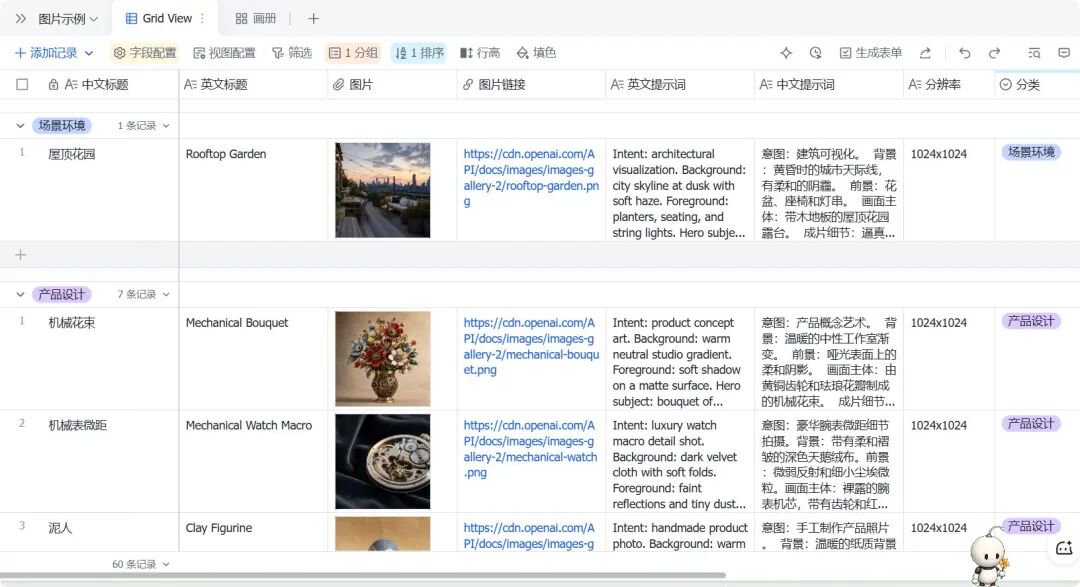Click 添加记录 to add a record
The width and height of the screenshot is (1080, 587).
point(46,53)
